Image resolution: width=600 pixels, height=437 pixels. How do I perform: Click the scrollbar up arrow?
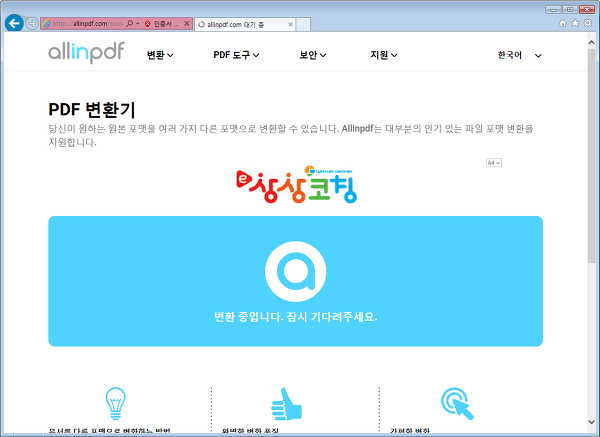(591, 42)
